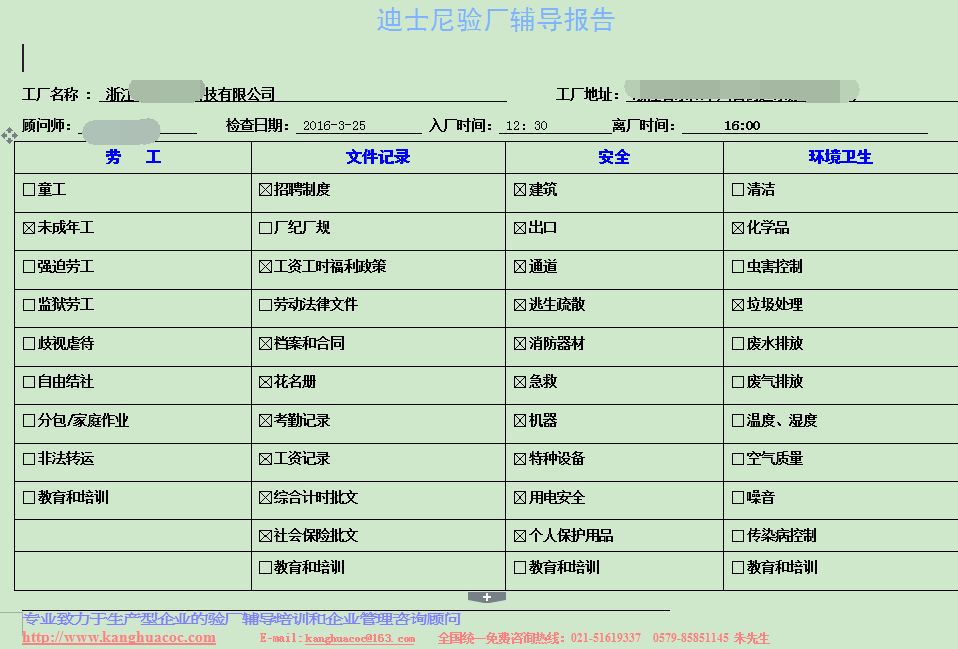Untick the 工资工时福利政策 checkbox
The image size is (958, 649).
coord(265,267)
